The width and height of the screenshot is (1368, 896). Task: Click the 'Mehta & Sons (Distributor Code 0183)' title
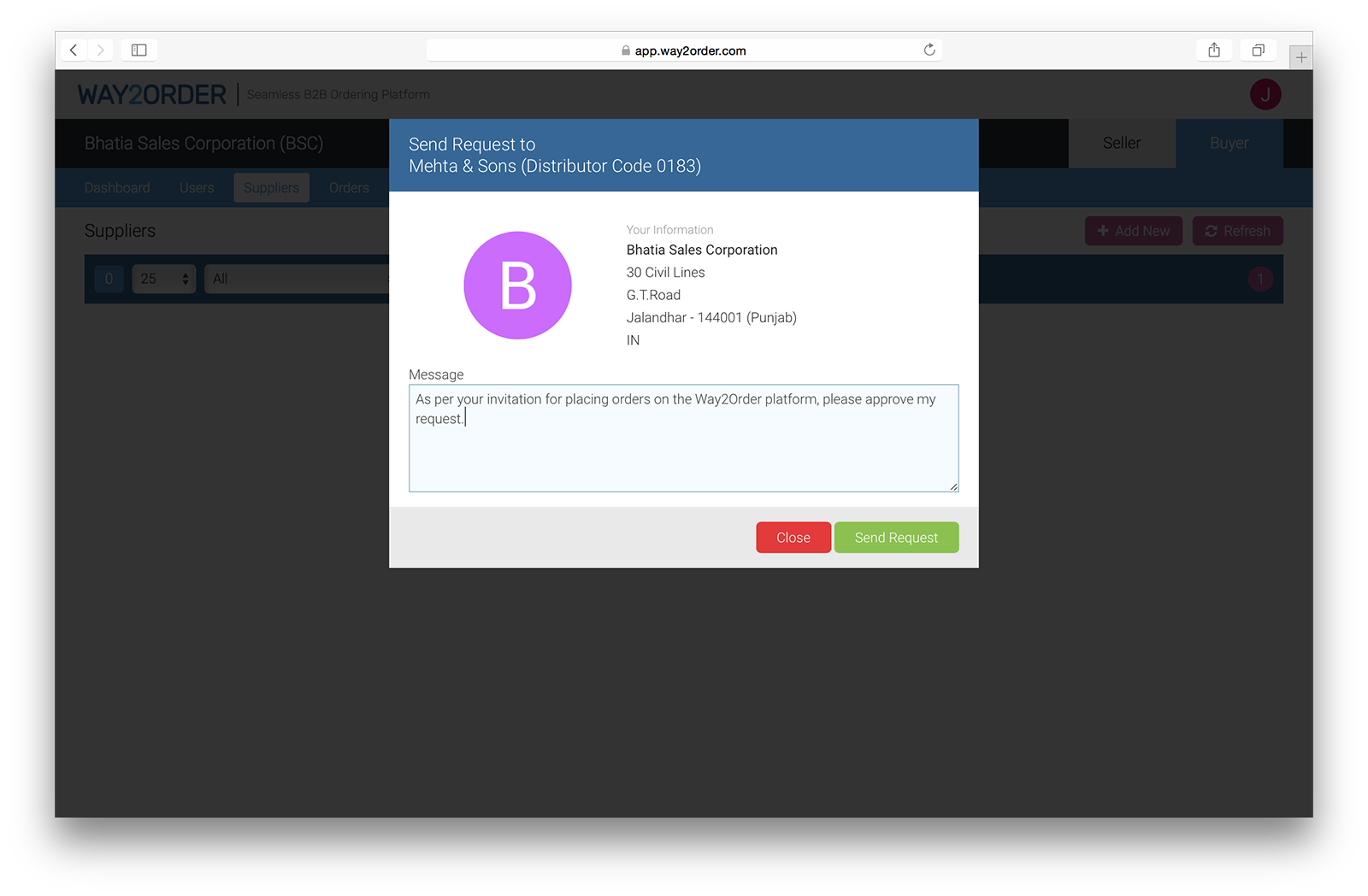pyautogui.click(x=555, y=166)
